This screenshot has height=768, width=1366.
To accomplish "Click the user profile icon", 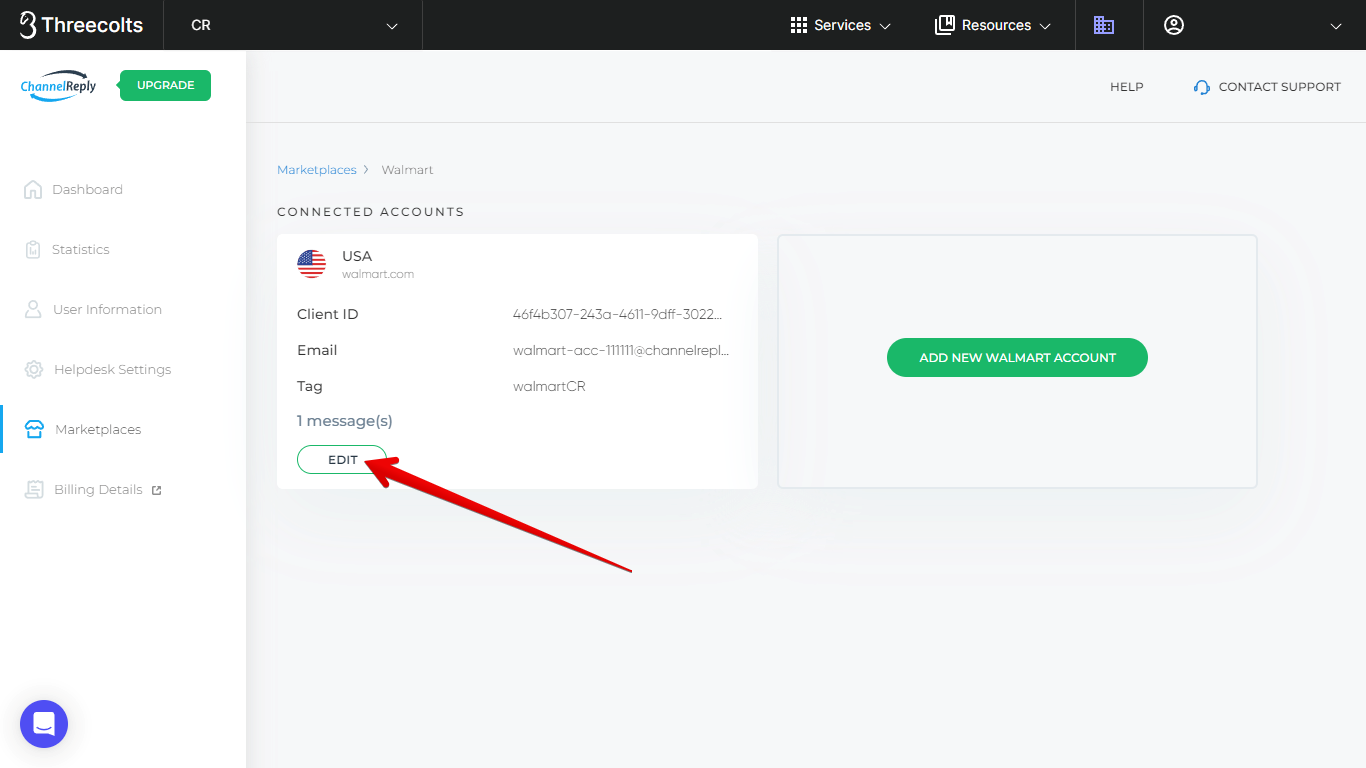I will (1174, 25).
